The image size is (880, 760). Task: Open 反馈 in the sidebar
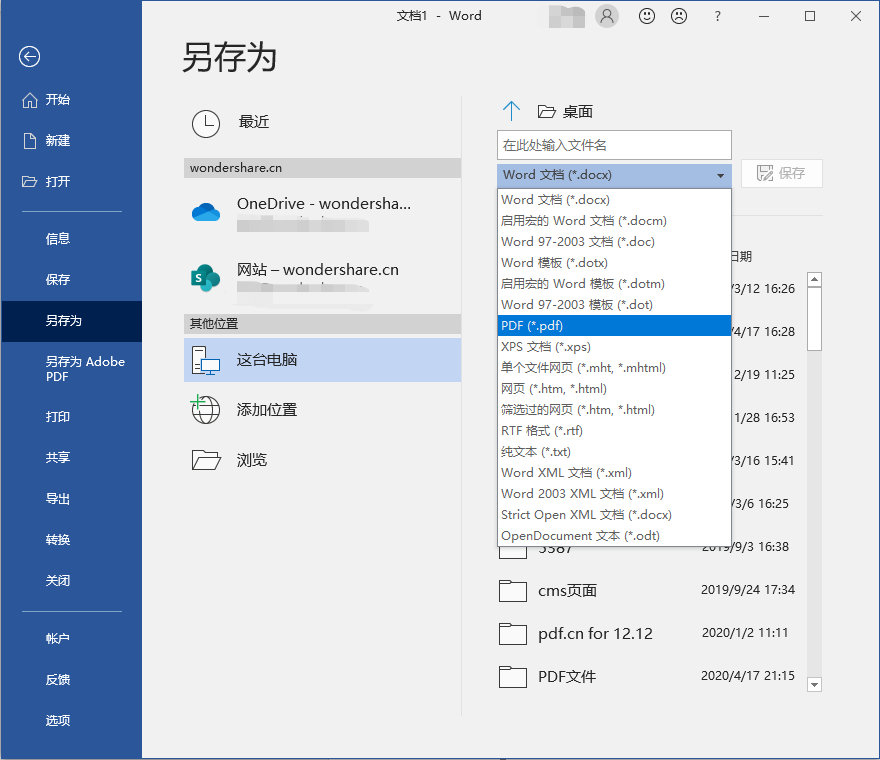click(x=72, y=680)
